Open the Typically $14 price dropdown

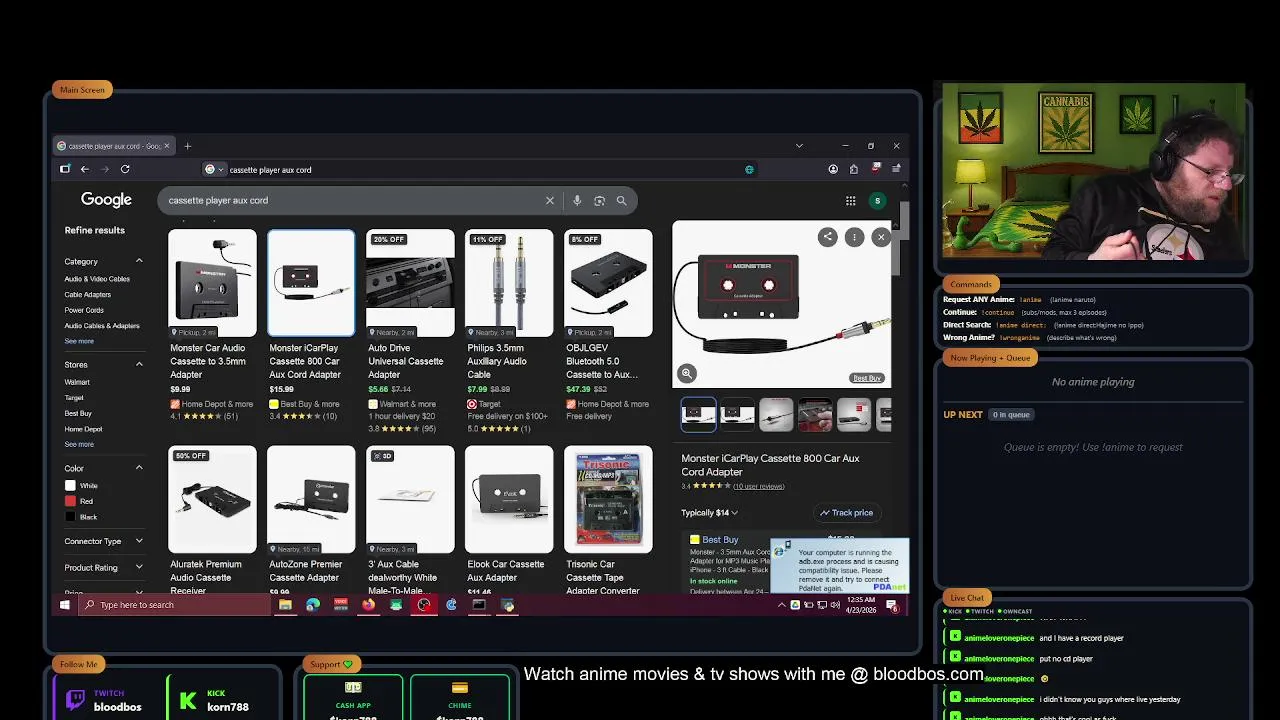click(710, 513)
